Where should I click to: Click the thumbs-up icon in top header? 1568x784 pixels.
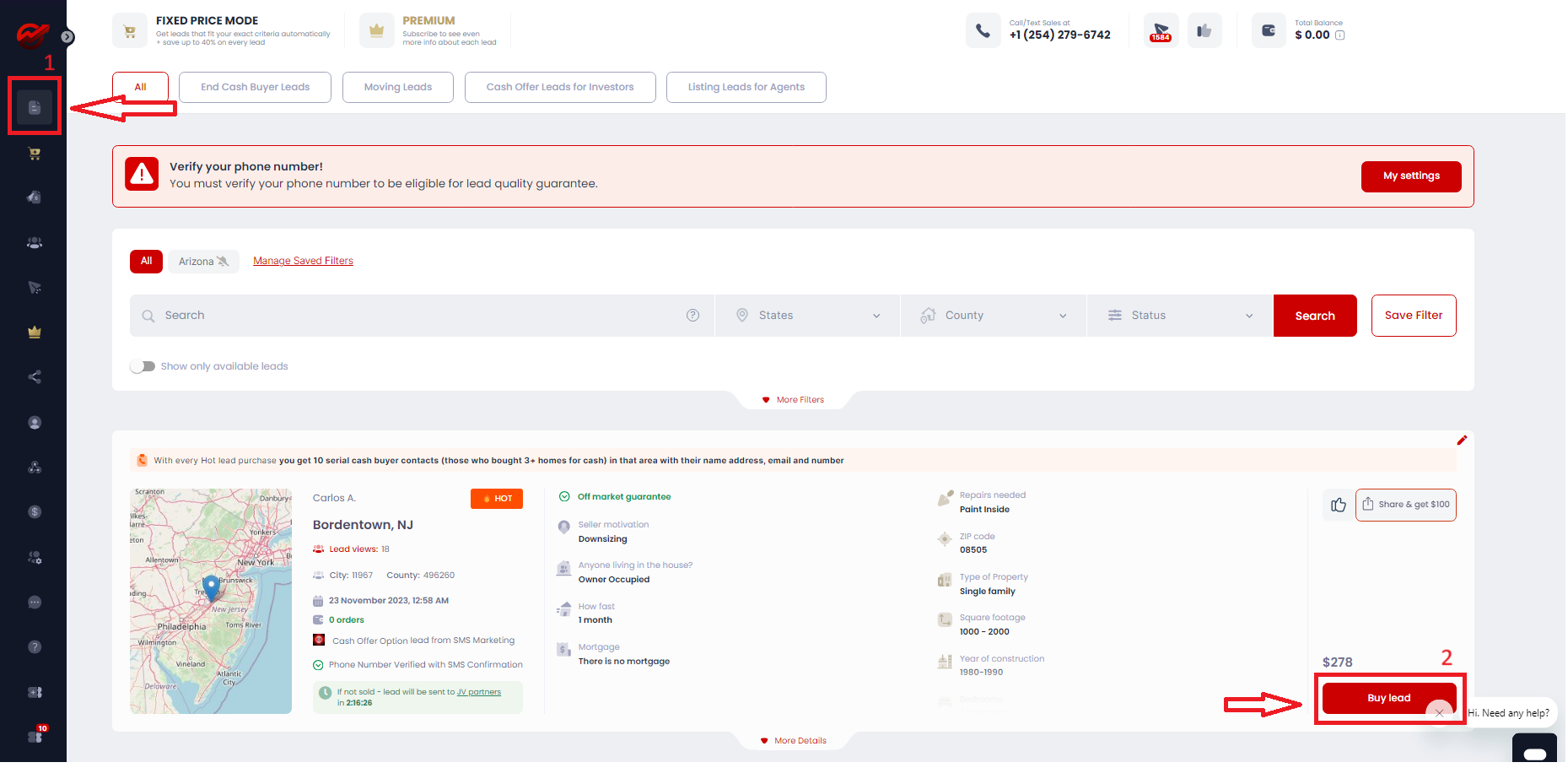1204,31
